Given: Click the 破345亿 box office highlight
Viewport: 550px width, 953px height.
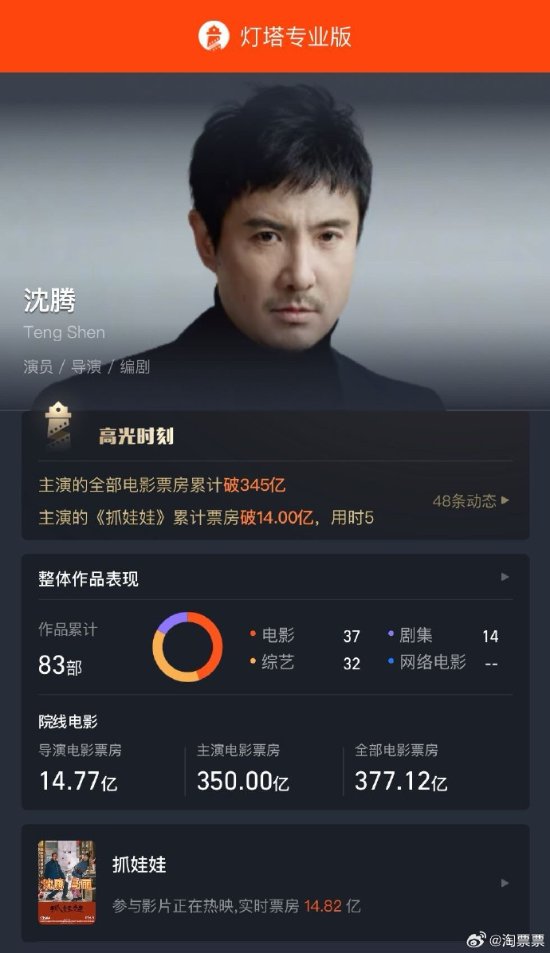Looking at the screenshot, I should [x=255, y=485].
